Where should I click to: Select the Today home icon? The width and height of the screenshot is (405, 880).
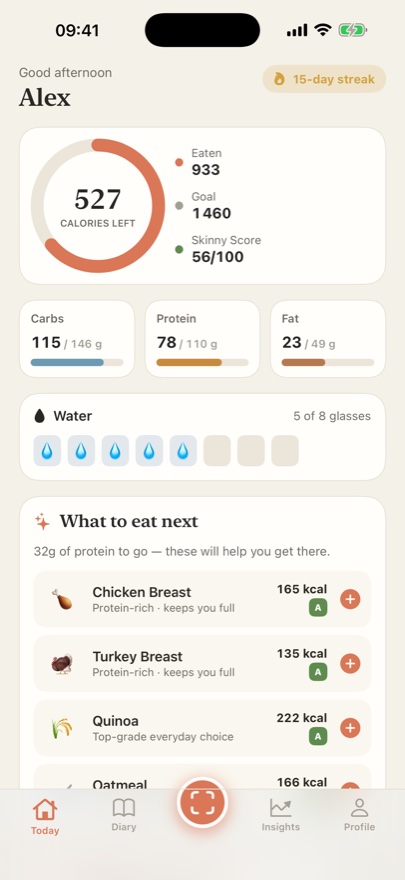(45, 809)
